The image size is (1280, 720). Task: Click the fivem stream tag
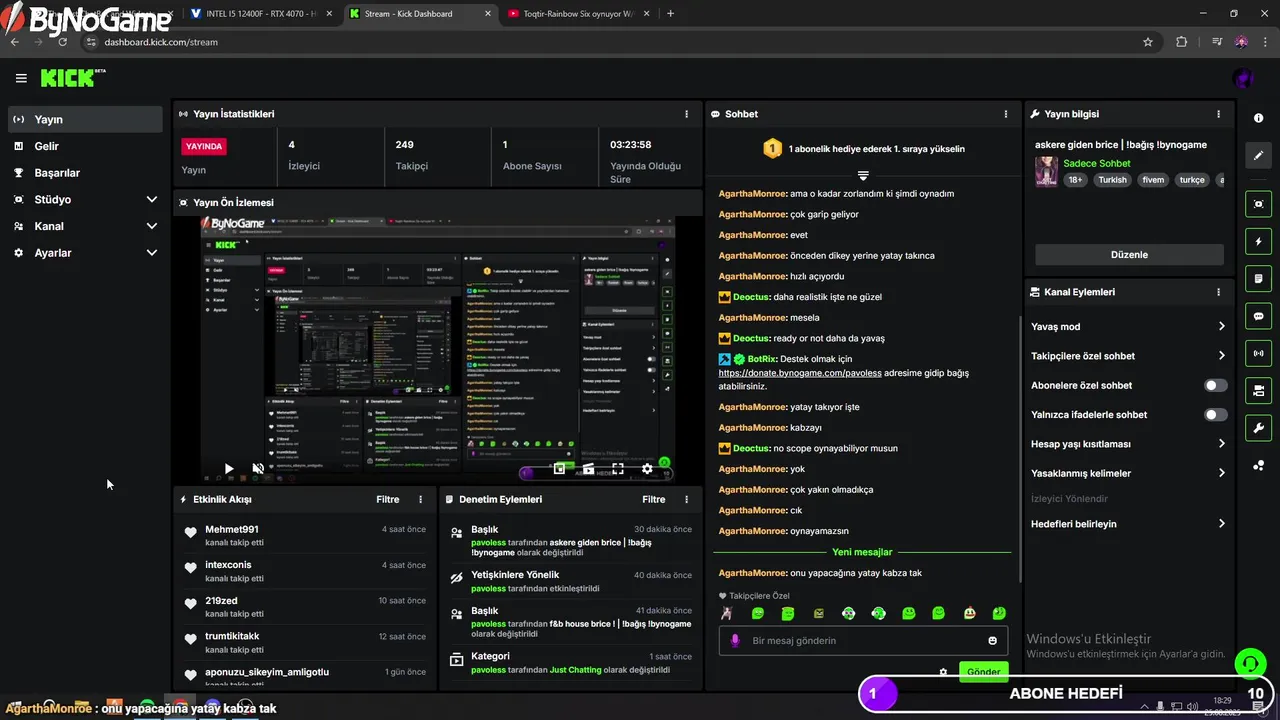[x=1153, y=180]
